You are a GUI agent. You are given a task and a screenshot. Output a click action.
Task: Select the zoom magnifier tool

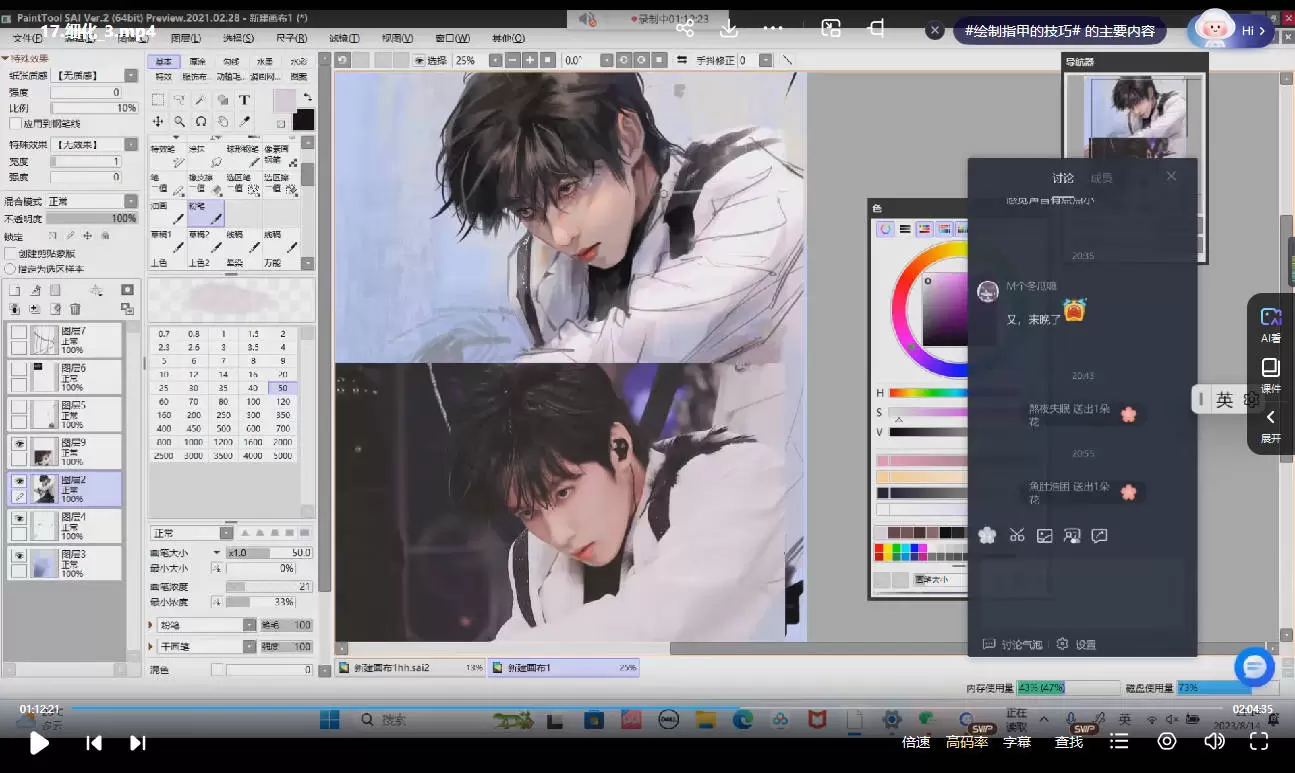179,122
